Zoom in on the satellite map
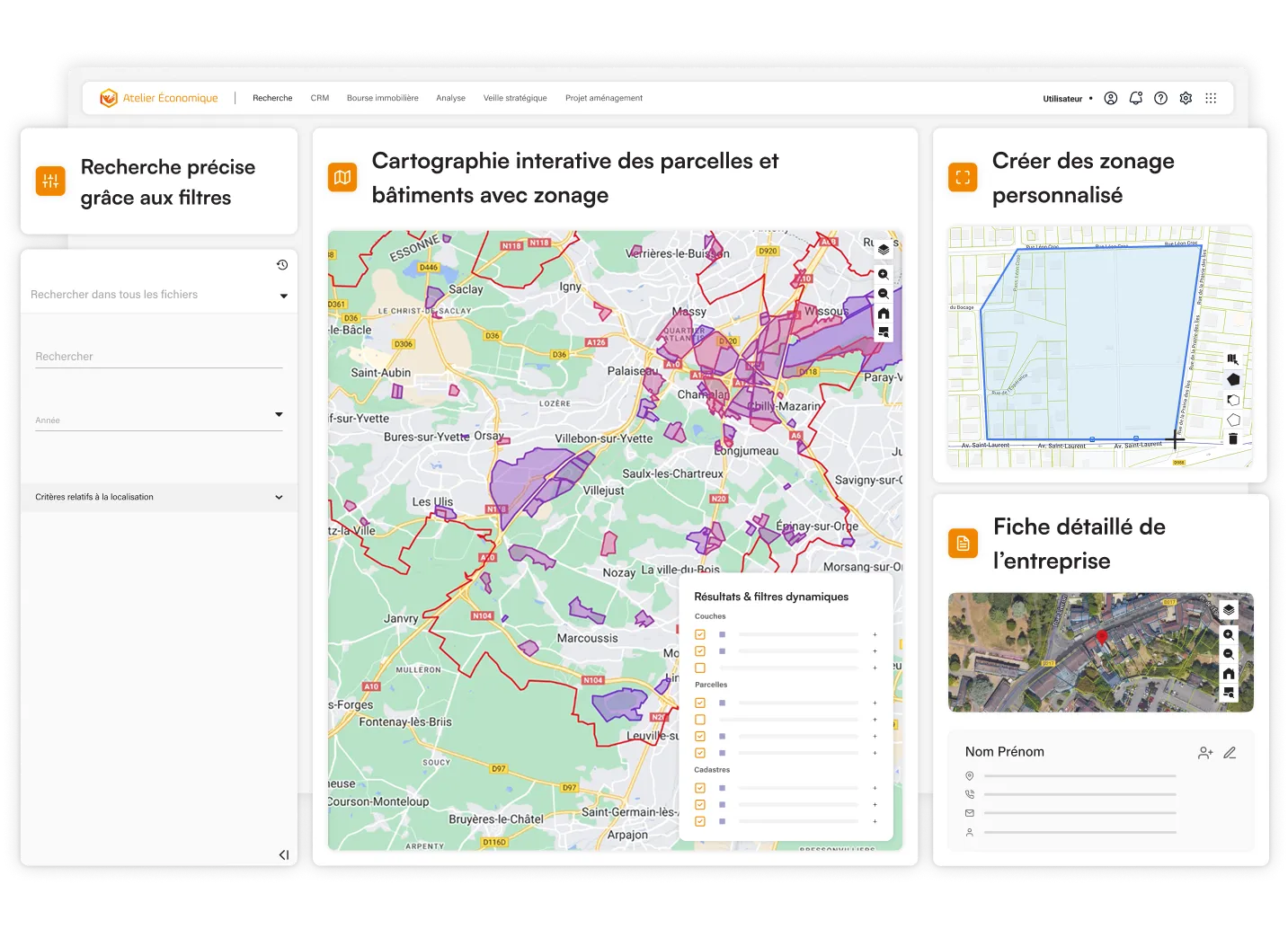Image resolution: width=1288 pixels, height=938 pixels. [x=1229, y=635]
